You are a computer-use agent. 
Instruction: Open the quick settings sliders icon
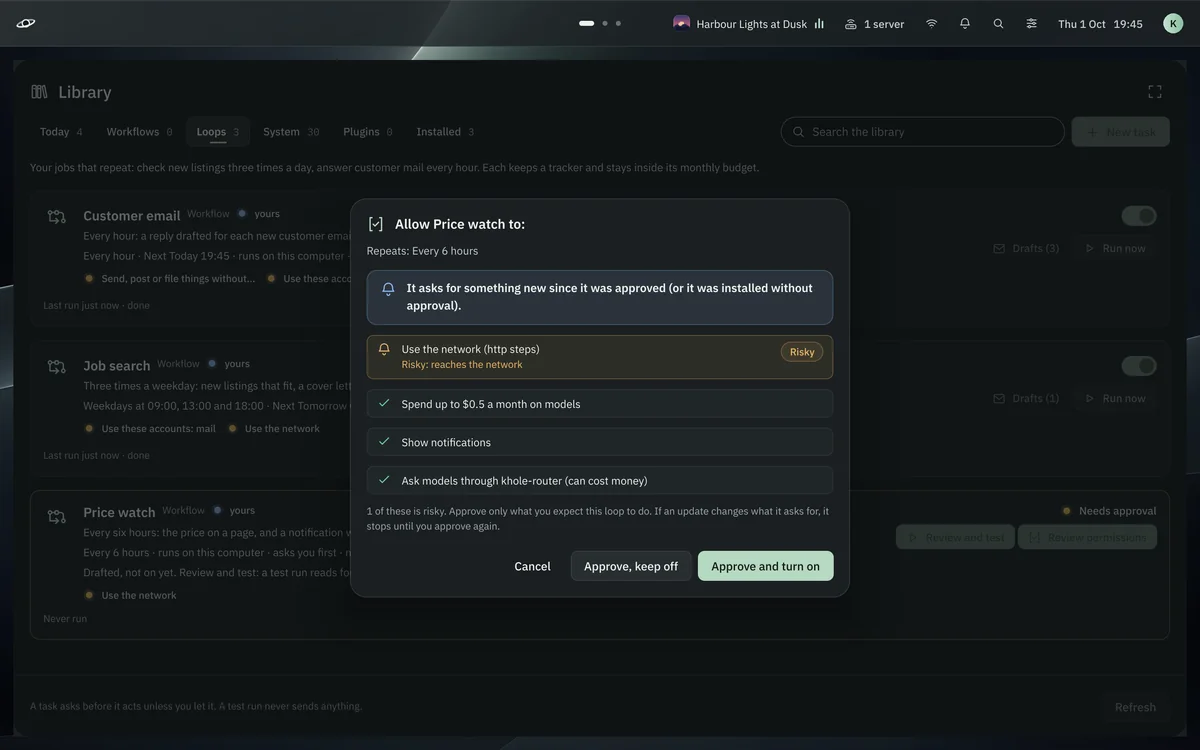tap(1031, 23)
